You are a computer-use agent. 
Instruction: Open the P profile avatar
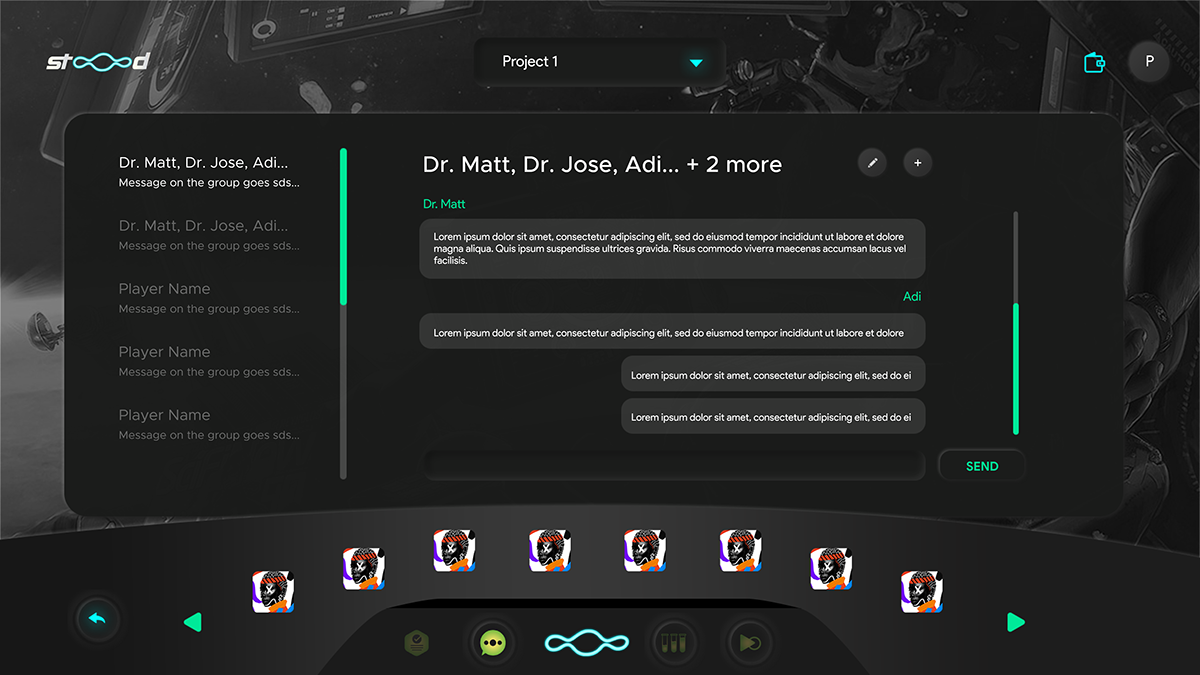1149,62
